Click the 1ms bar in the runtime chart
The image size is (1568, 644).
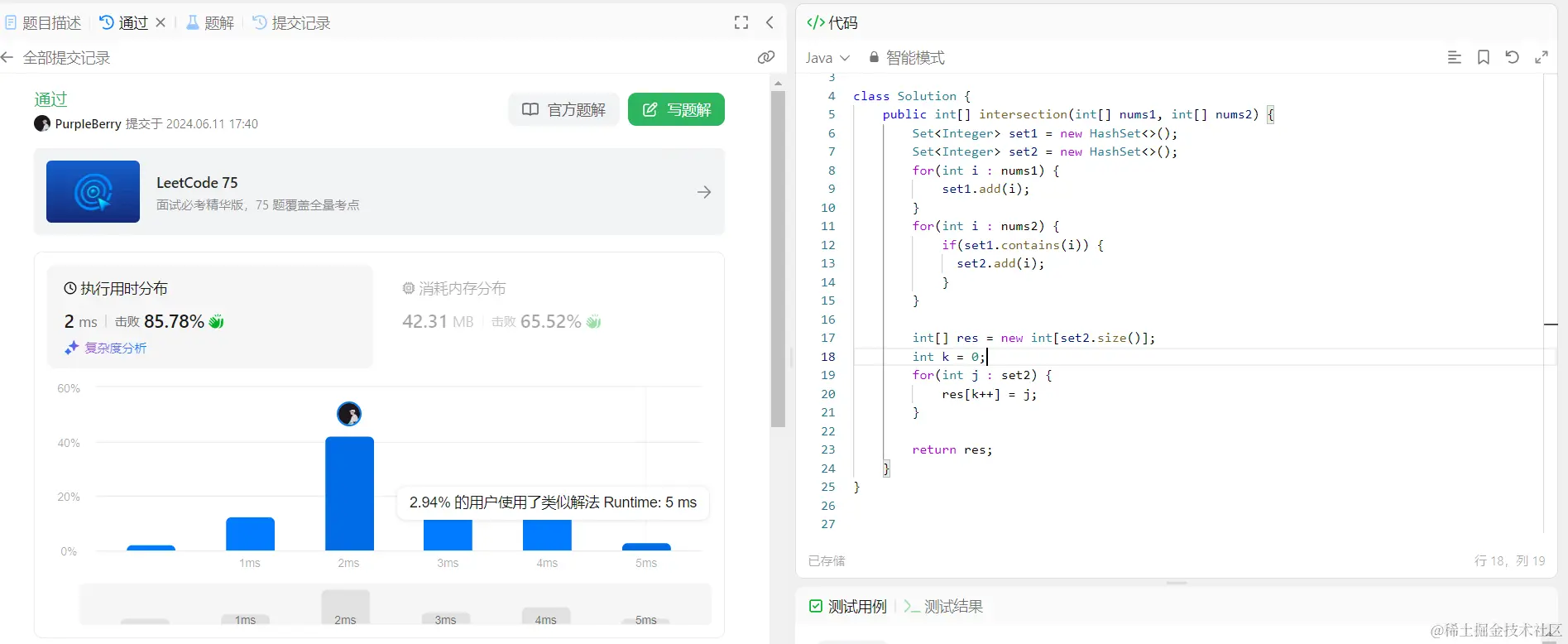(x=250, y=534)
